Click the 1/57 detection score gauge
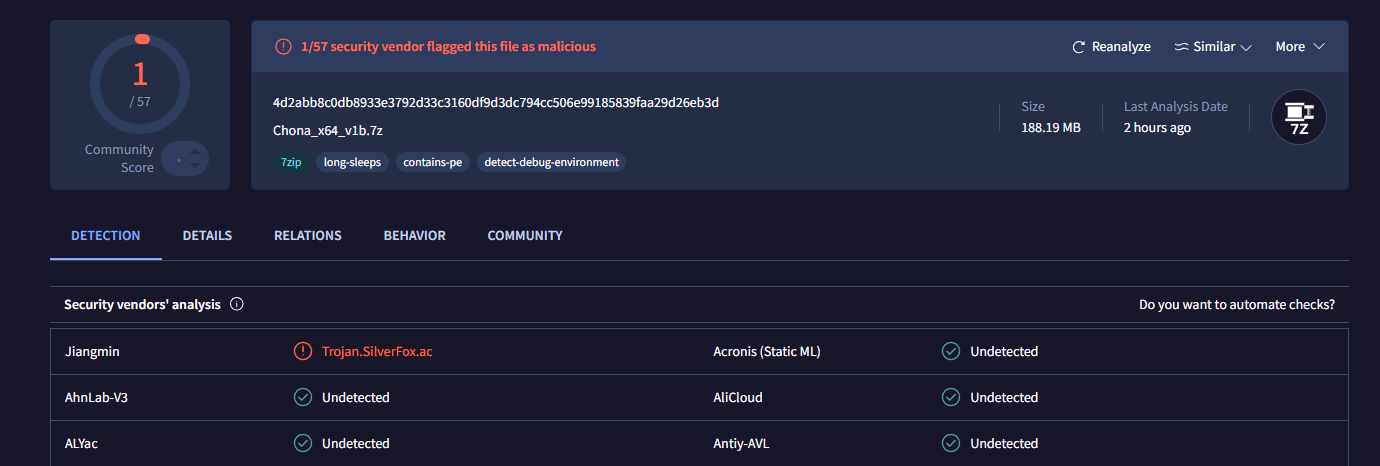 tap(140, 83)
